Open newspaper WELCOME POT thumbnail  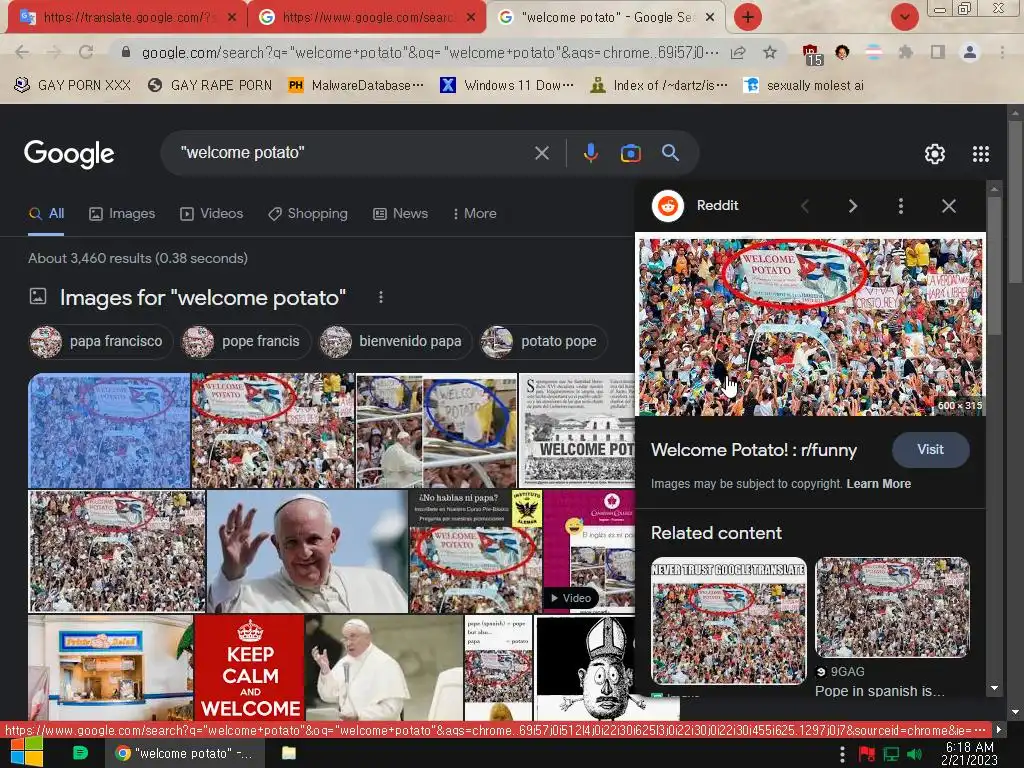pos(577,431)
